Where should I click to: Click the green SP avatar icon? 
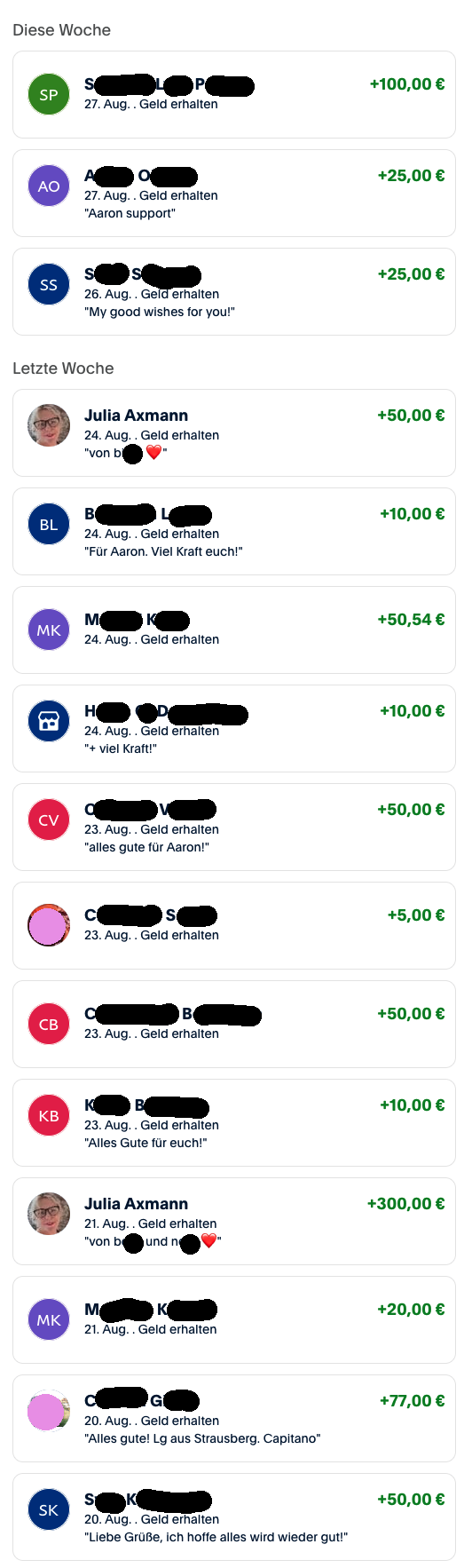[x=49, y=94]
